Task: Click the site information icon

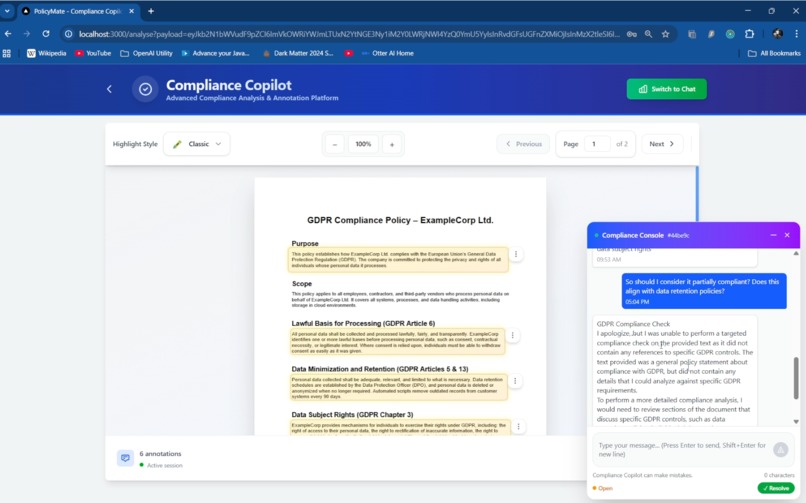Action: [x=68, y=34]
